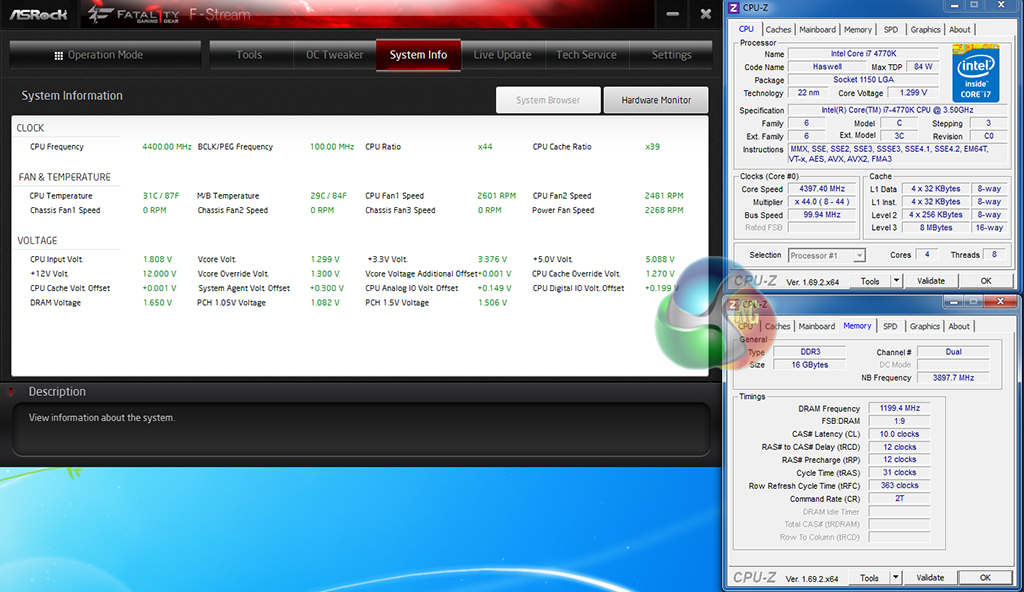Image resolution: width=1024 pixels, height=592 pixels.
Task: Click the Vcore Volt value 1.299 V
Action: (325, 259)
